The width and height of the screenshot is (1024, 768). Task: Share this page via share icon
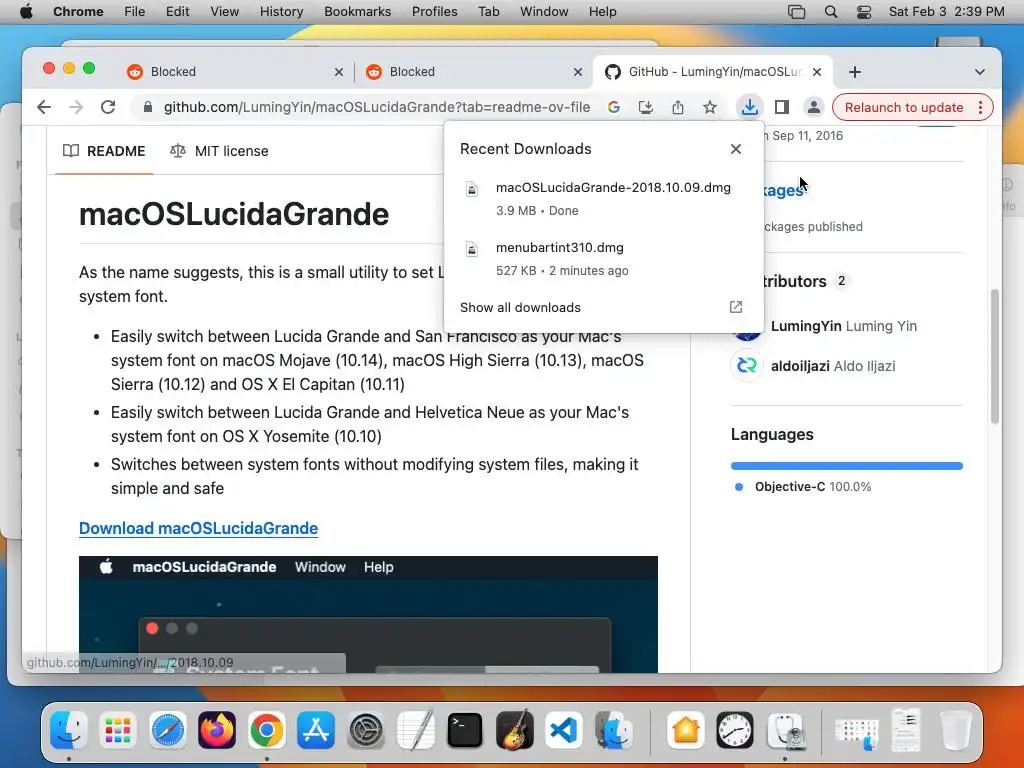tap(678, 107)
